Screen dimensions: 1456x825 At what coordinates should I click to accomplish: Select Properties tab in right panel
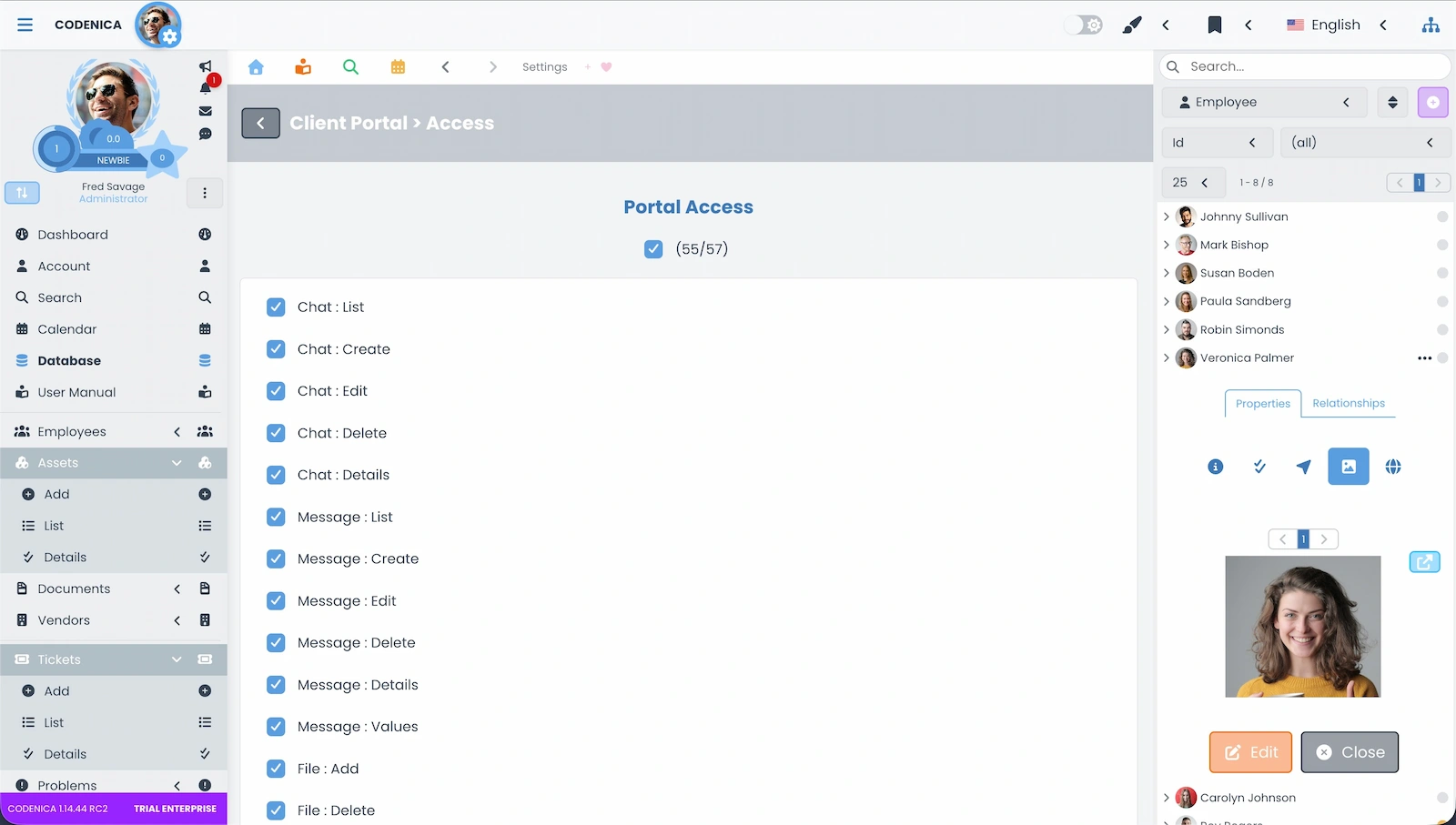[x=1262, y=403]
